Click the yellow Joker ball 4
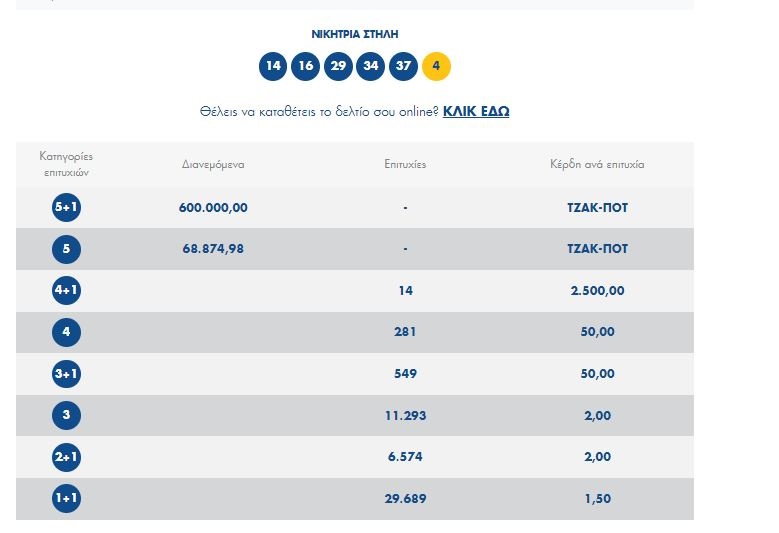This screenshot has width=779, height=533. point(436,67)
